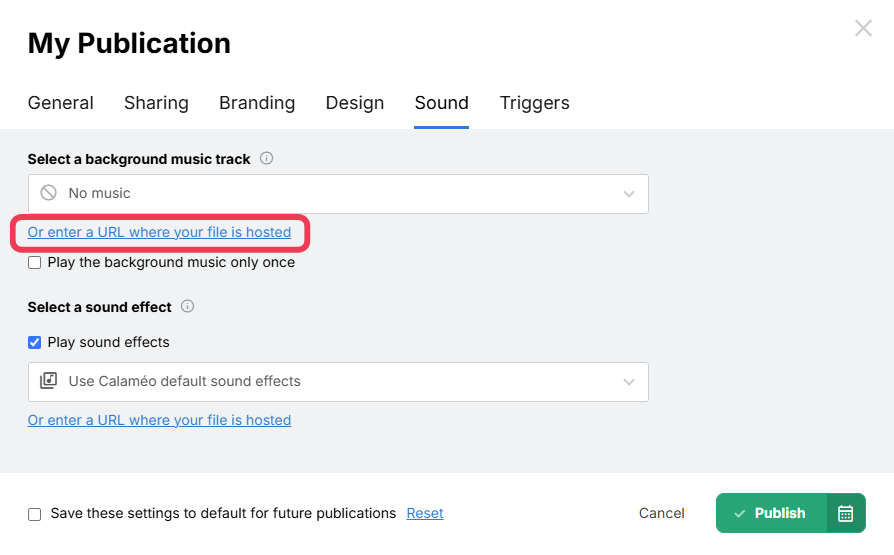Enable Play the background music only once
This screenshot has height=555, width=894.
coord(35,263)
